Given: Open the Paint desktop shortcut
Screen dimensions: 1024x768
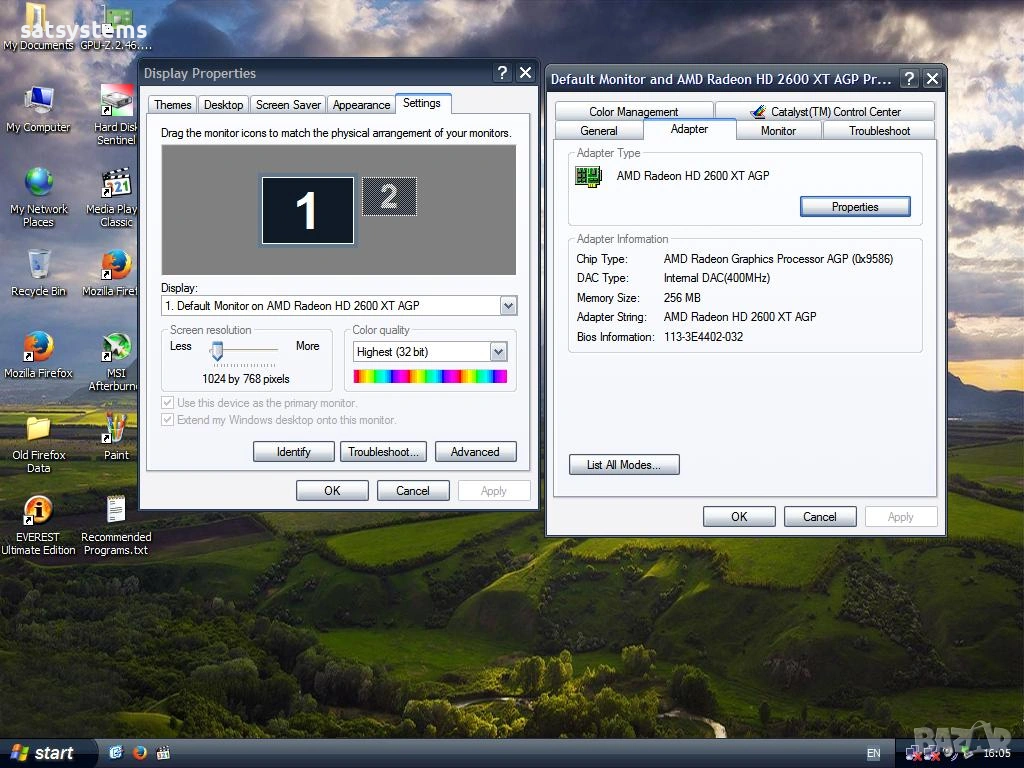Looking at the screenshot, I should pyautogui.click(x=116, y=430).
